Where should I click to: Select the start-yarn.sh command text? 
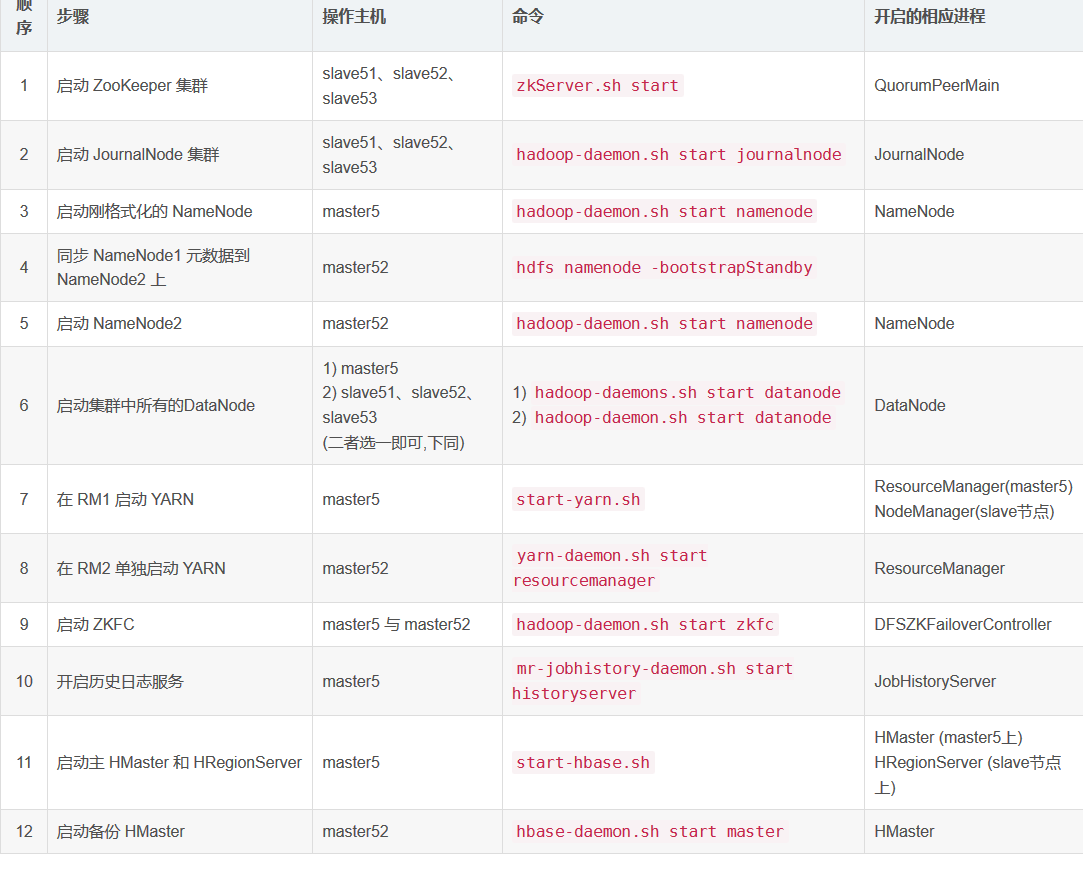click(578, 500)
